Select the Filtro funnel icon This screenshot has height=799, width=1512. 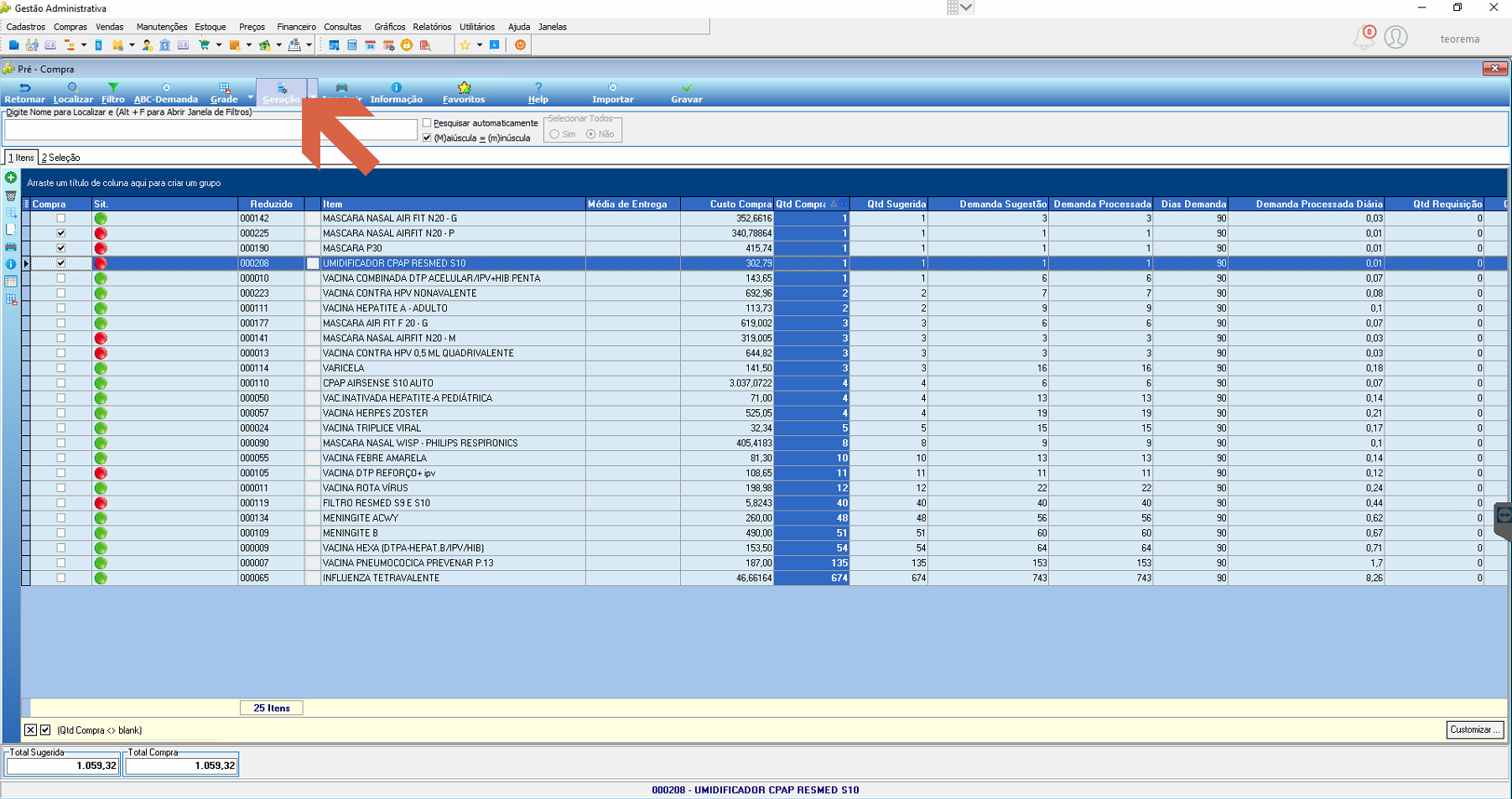click(x=113, y=92)
